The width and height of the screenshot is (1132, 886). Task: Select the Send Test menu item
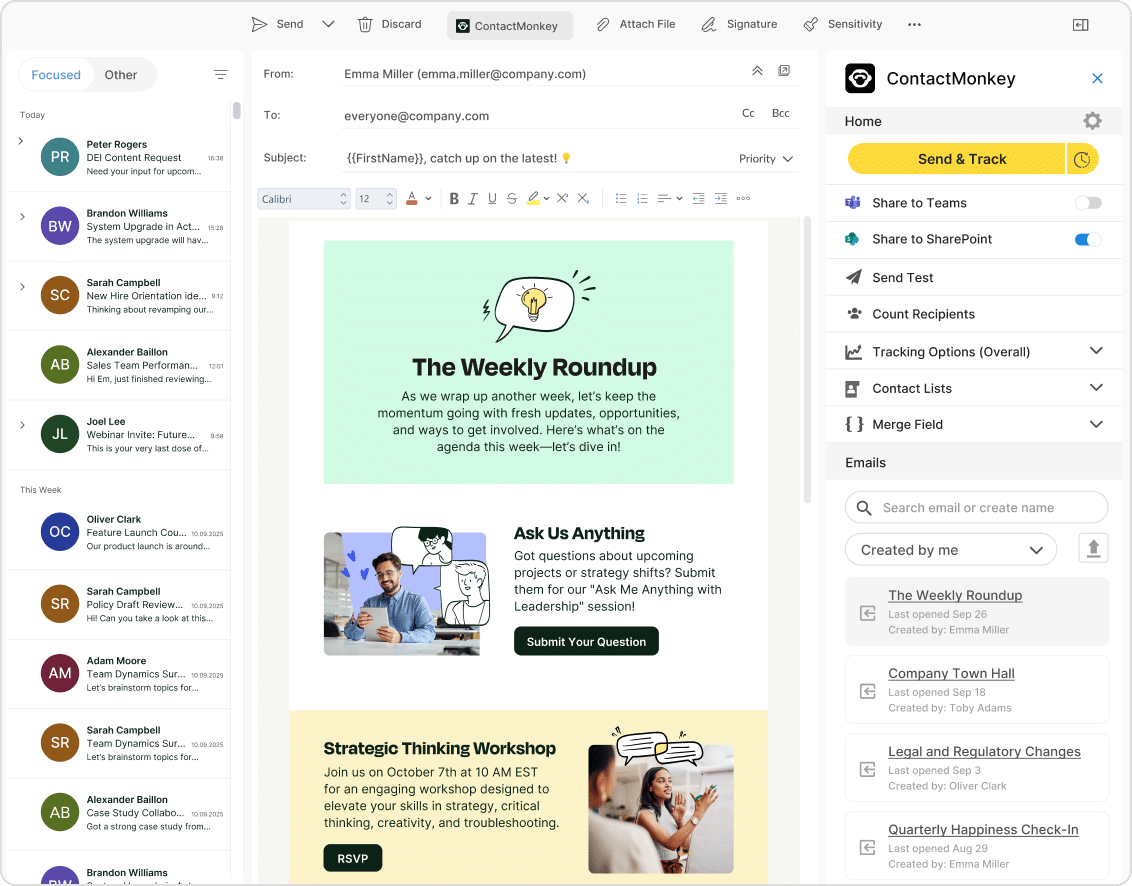coord(902,277)
